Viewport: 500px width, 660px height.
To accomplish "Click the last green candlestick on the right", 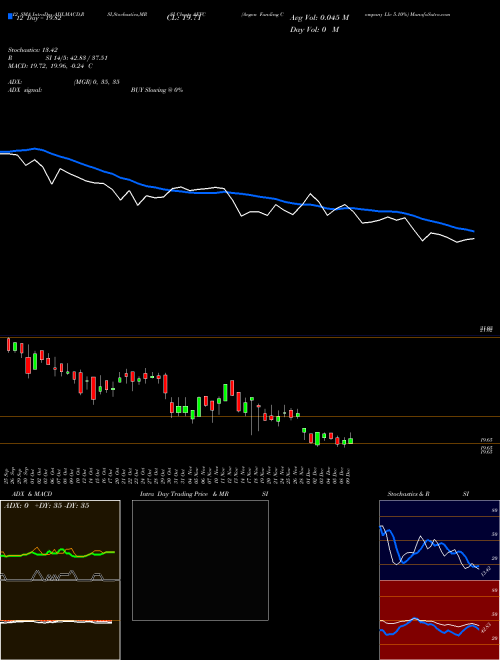I will 351,441.
